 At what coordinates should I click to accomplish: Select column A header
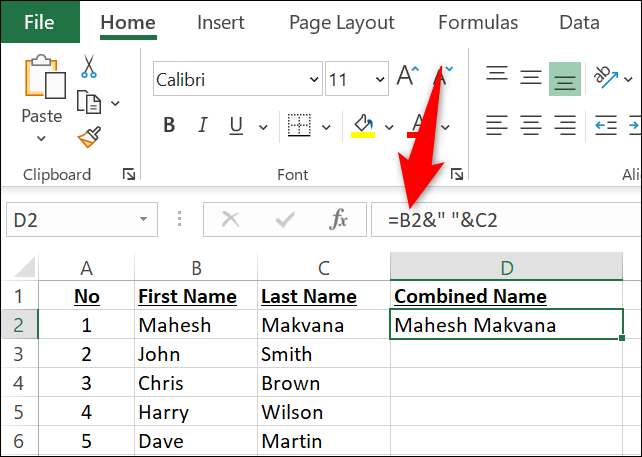pos(86,267)
